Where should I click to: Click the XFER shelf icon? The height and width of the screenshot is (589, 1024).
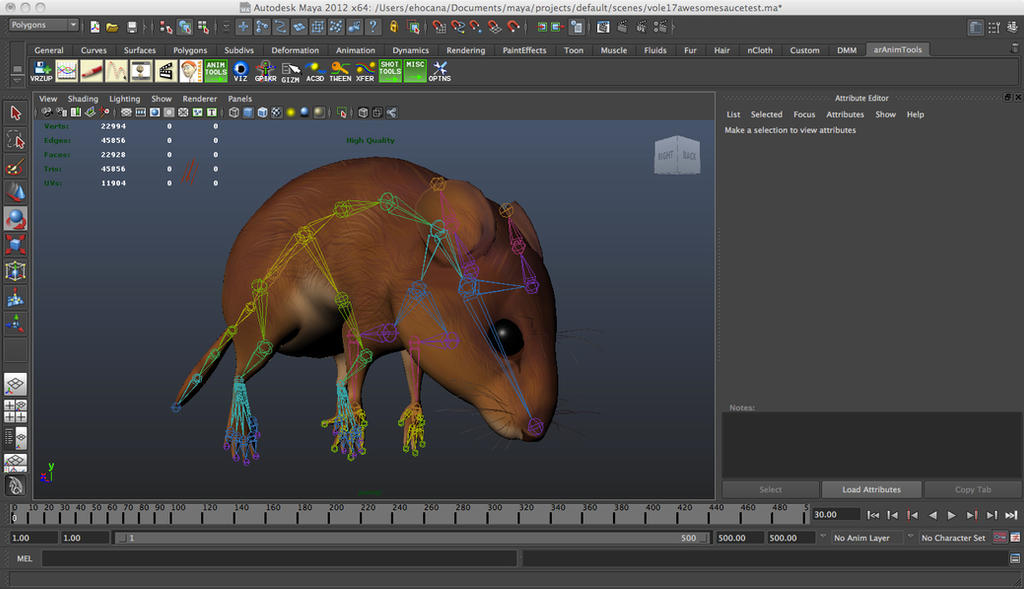click(x=364, y=71)
